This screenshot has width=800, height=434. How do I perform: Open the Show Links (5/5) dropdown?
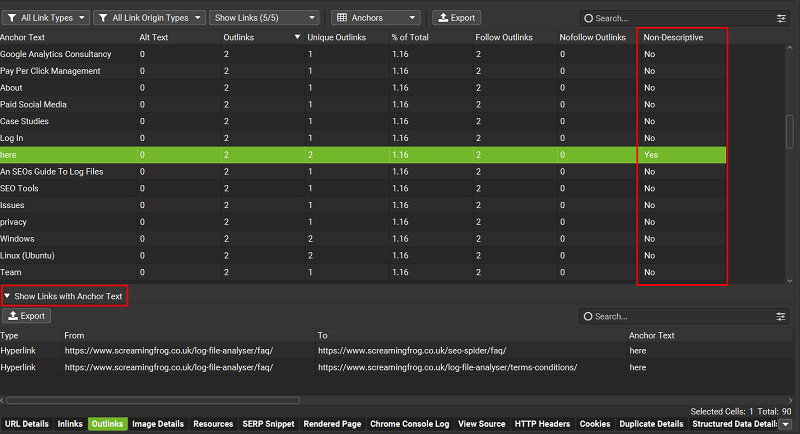[265, 18]
